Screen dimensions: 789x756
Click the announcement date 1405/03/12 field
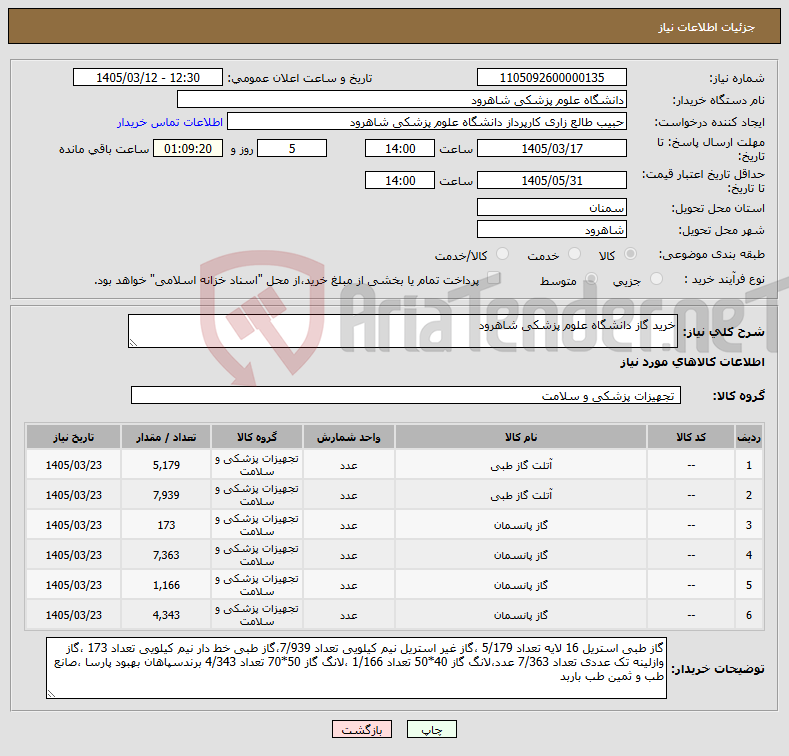tap(148, 78)
